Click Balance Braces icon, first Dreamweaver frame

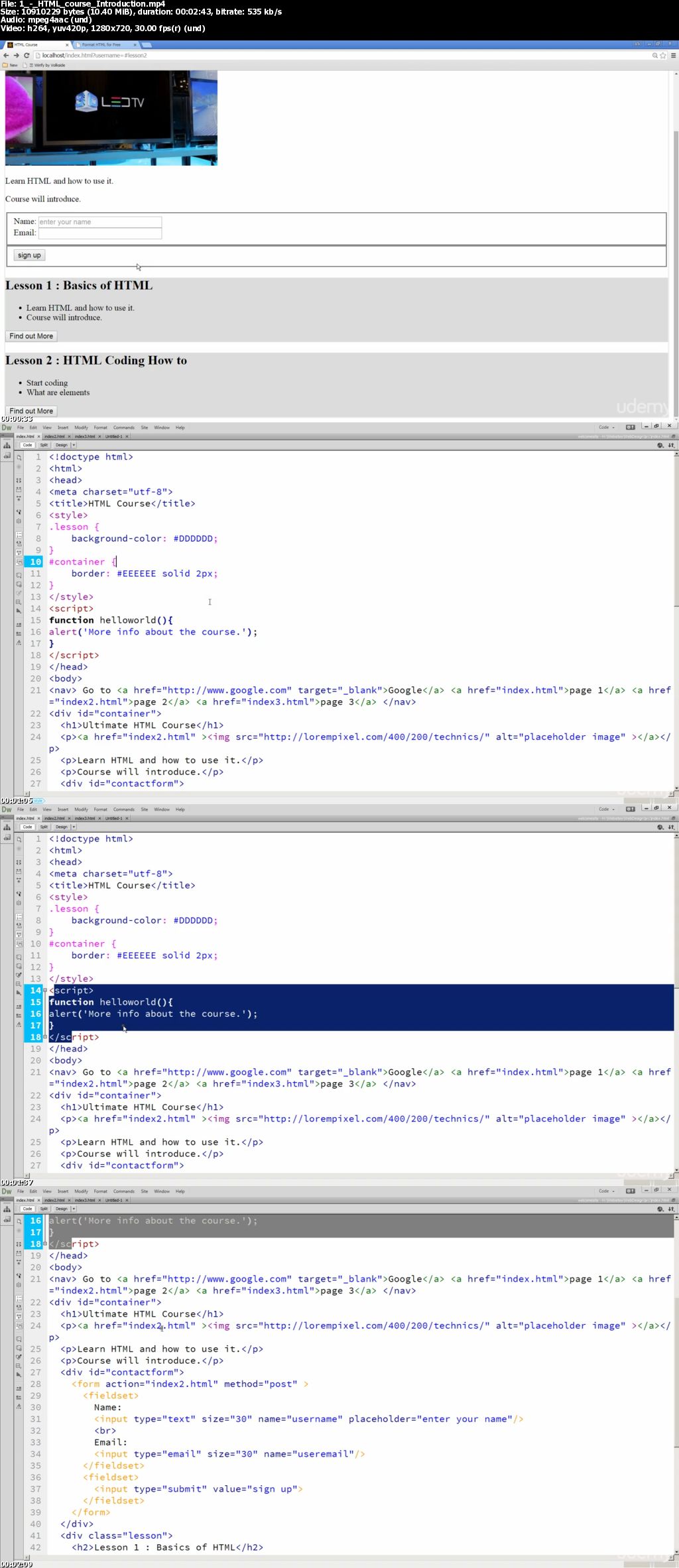click(x=19, y=521)
